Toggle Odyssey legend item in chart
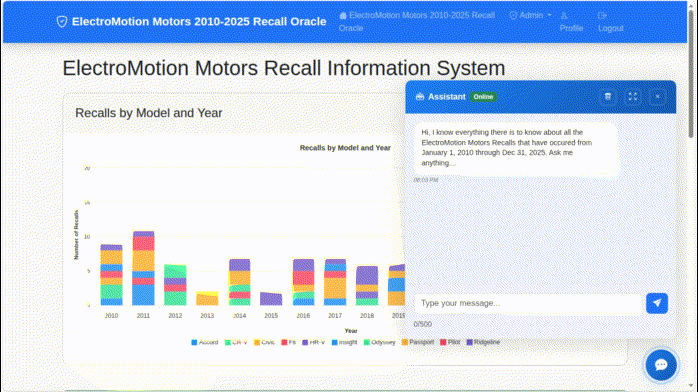Viewport: 698px width, 392px height. click(379, 342)
